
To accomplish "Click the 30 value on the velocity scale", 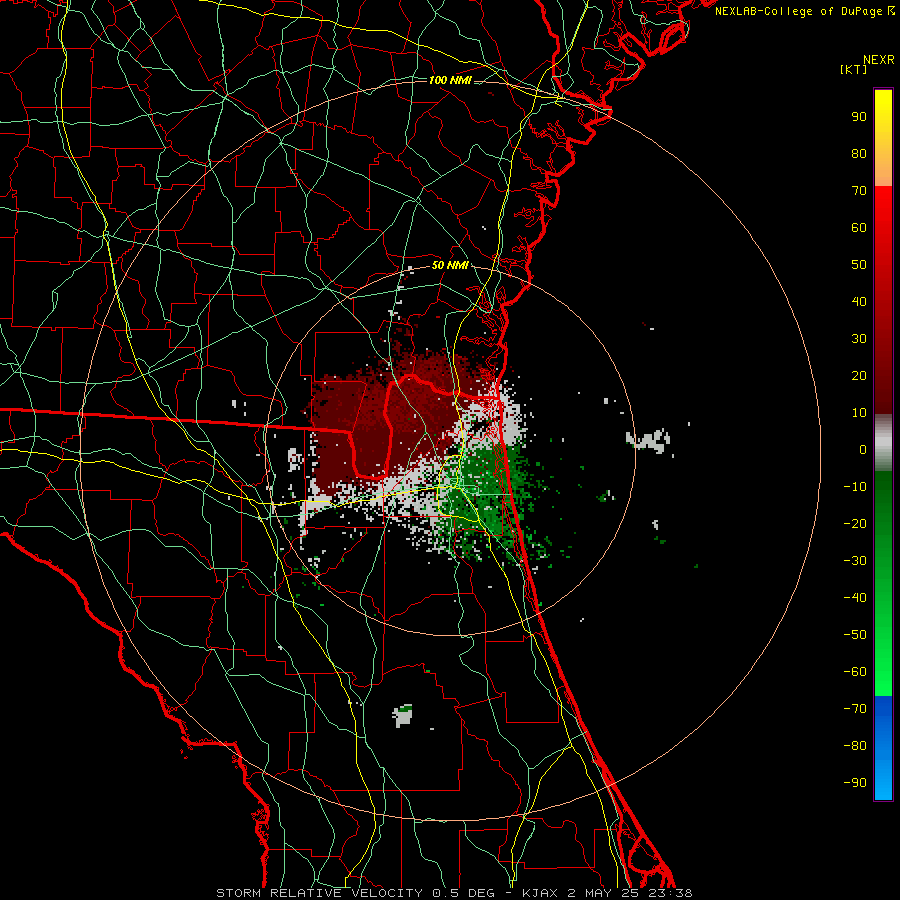I will point(859,339).
